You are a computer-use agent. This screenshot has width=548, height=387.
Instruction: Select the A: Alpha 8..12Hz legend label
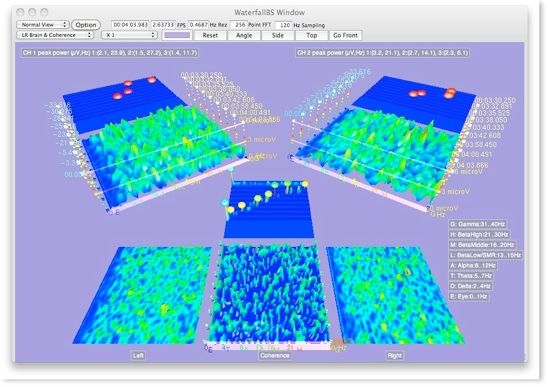(x=473, y=265)
